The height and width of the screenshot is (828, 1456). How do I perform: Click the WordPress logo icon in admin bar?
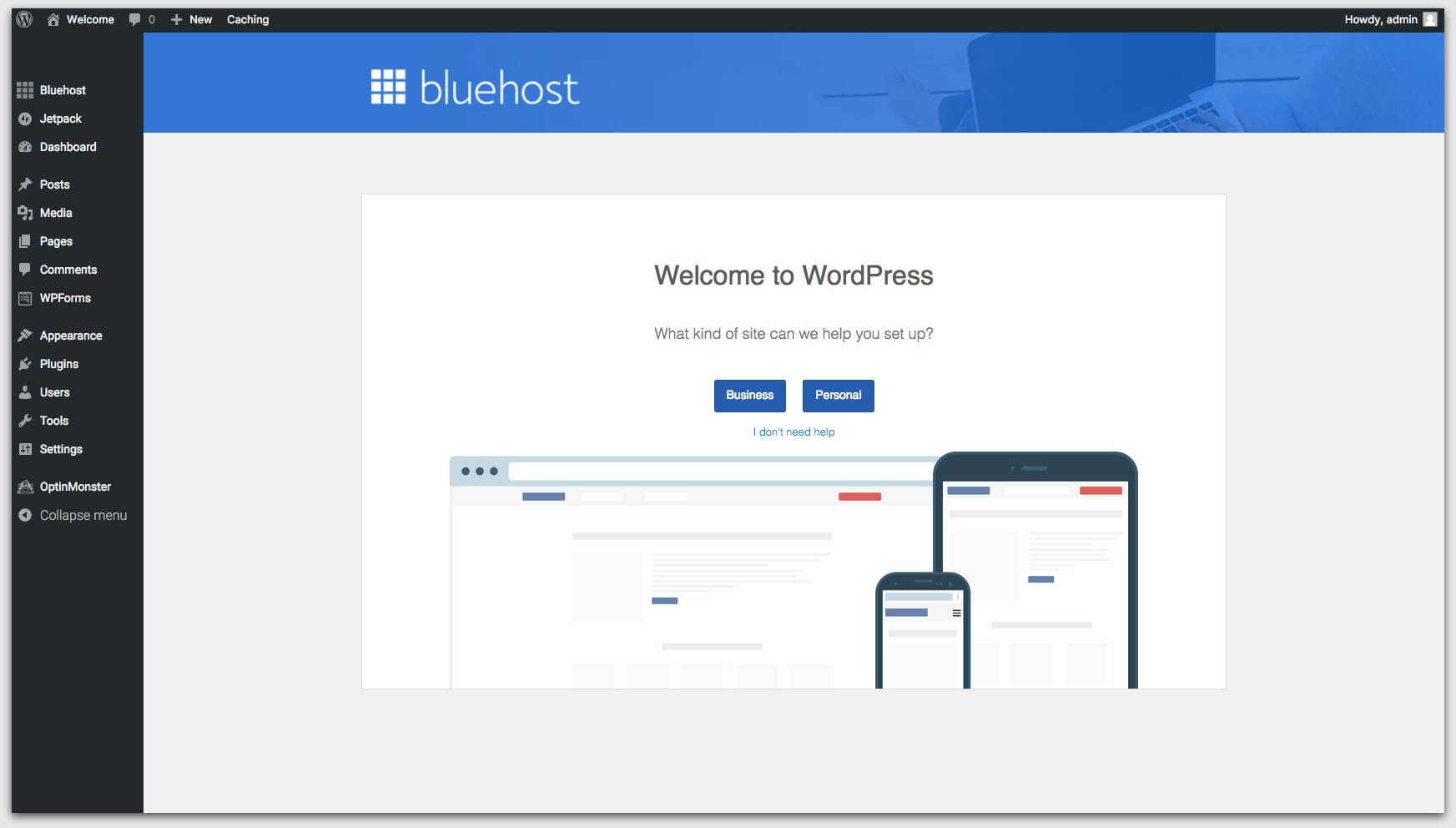[x=24, y=19]
